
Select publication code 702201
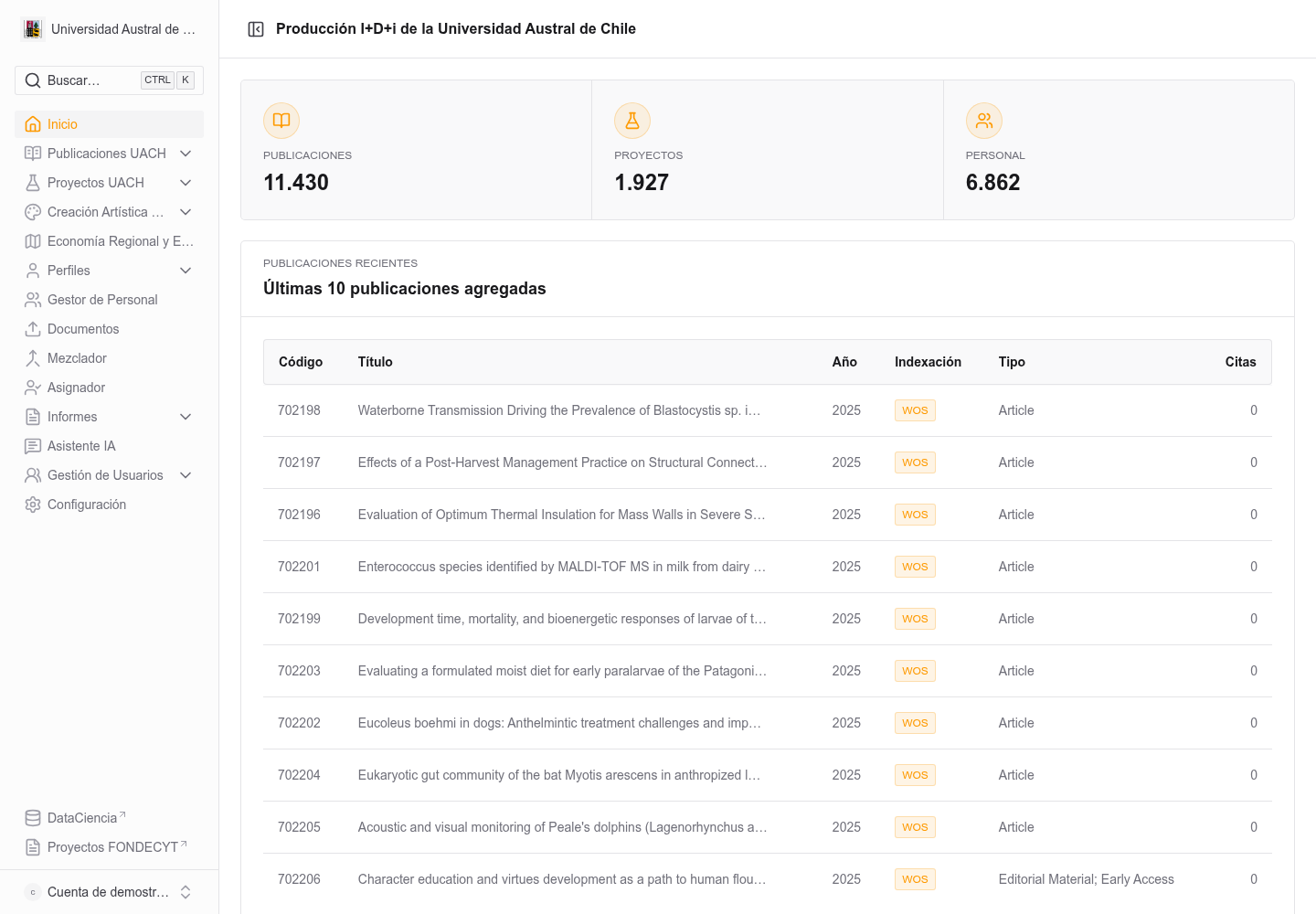click(299, 567)
